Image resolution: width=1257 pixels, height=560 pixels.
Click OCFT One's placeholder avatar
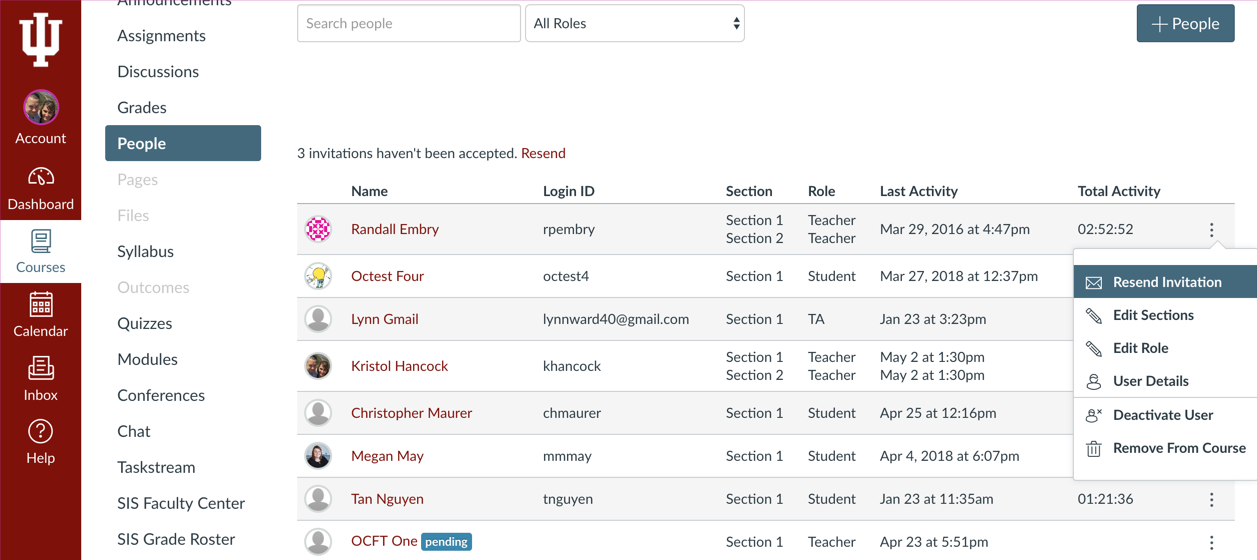click(318, 542)
